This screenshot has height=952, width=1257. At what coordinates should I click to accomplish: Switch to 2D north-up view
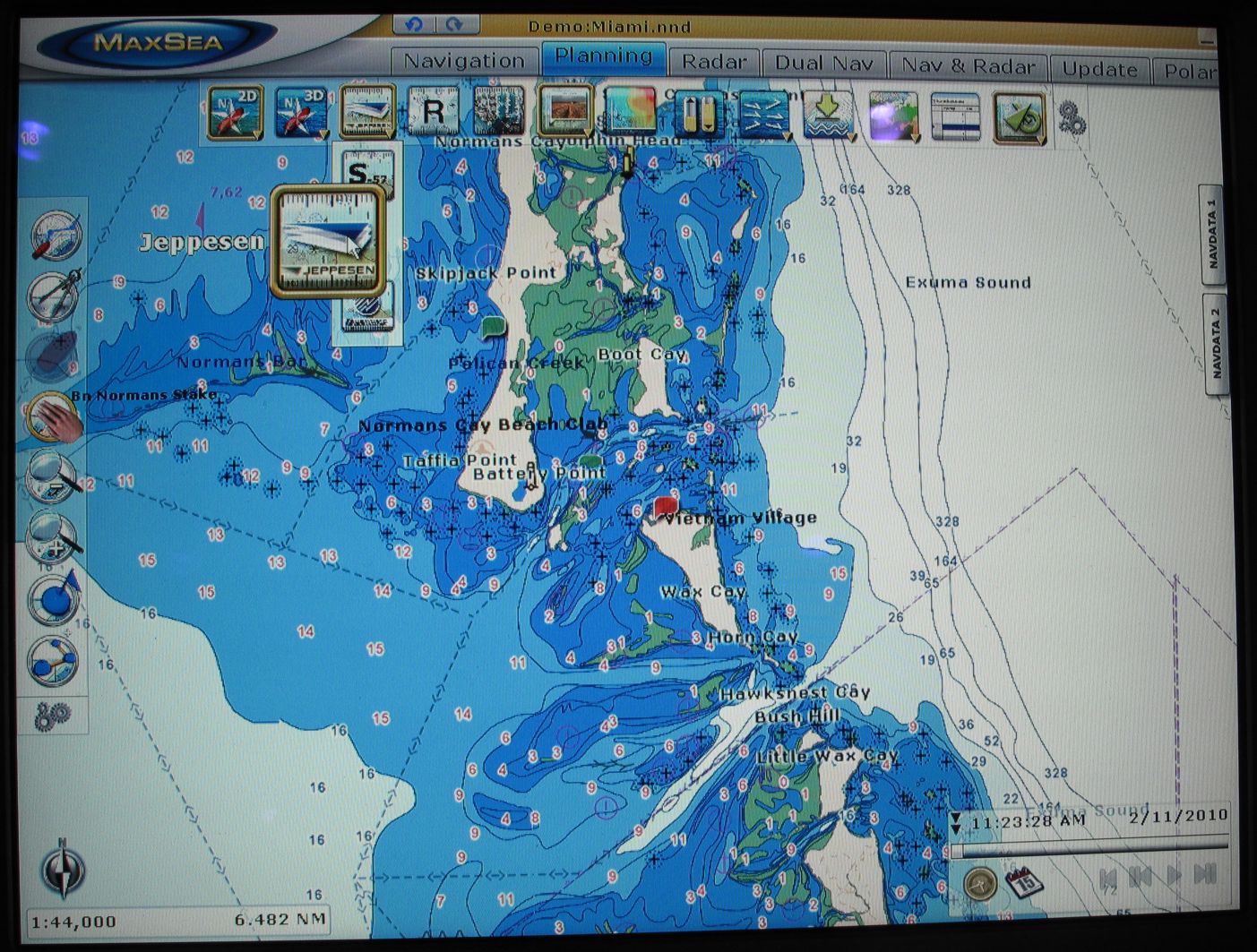[236, 113]
